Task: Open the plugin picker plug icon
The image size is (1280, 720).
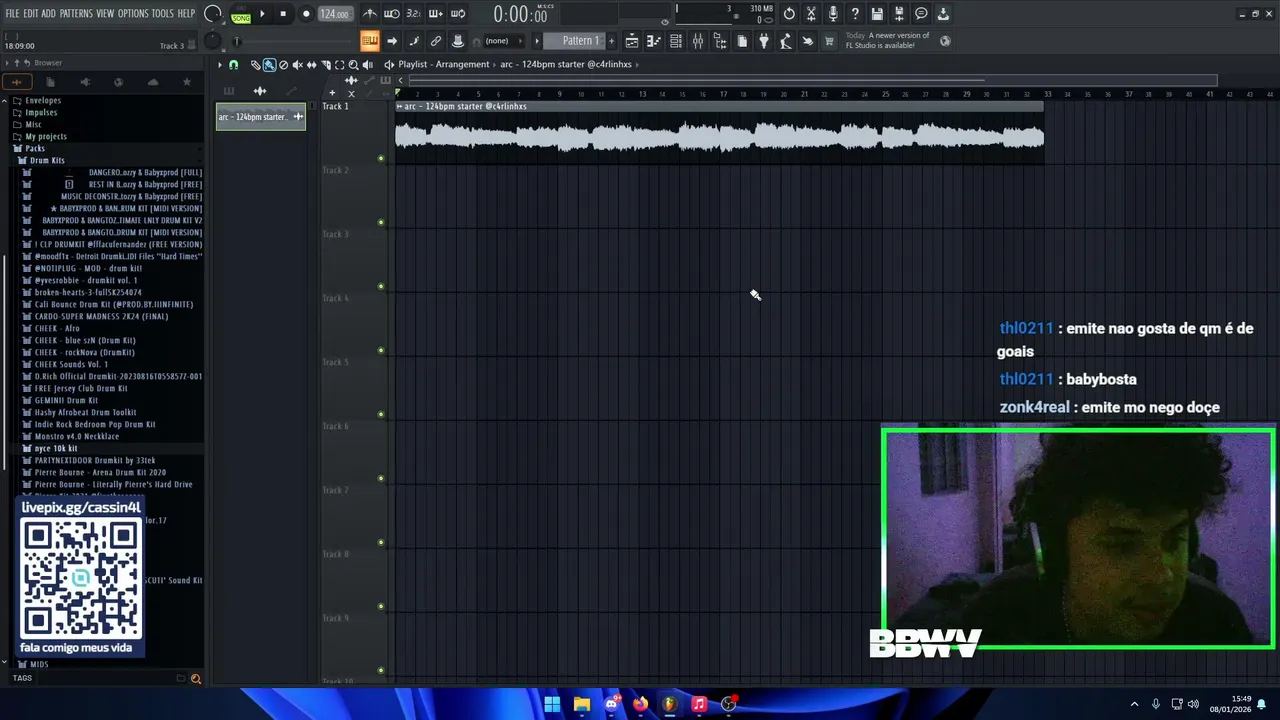Action: coord(764,41)
